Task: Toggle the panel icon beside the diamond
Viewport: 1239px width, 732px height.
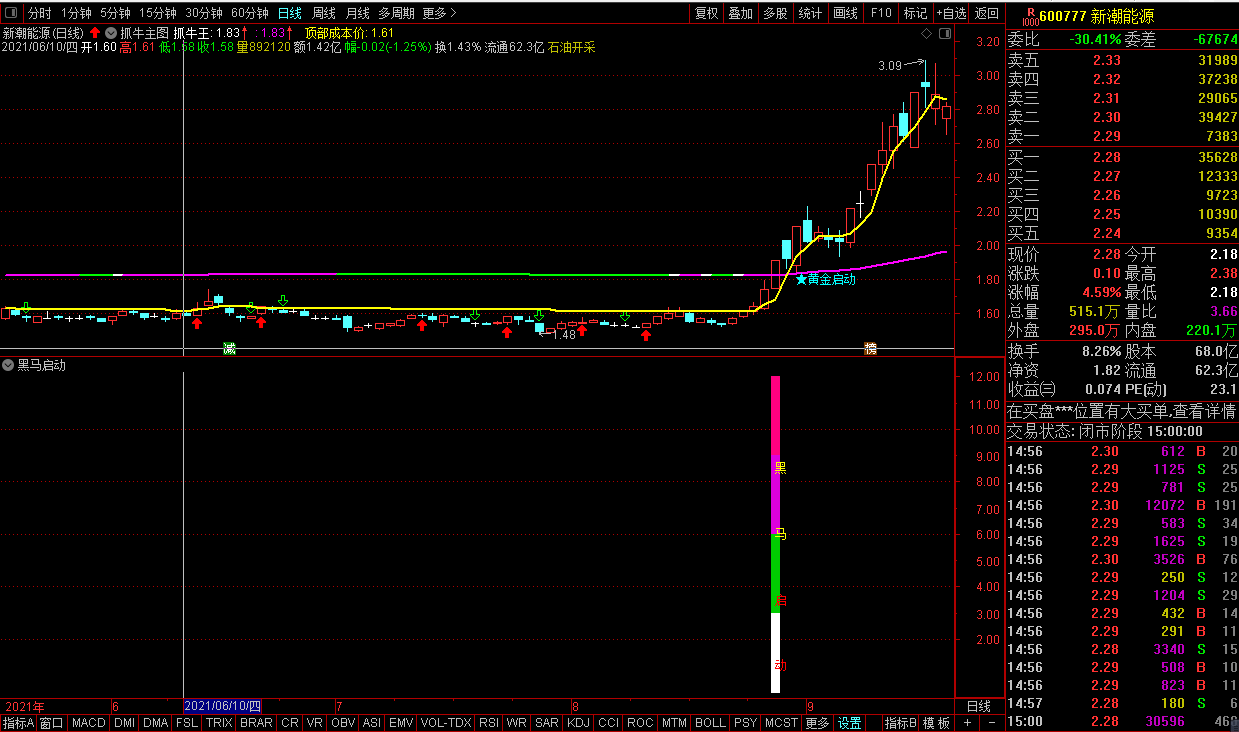Action: tap(943, 34)
